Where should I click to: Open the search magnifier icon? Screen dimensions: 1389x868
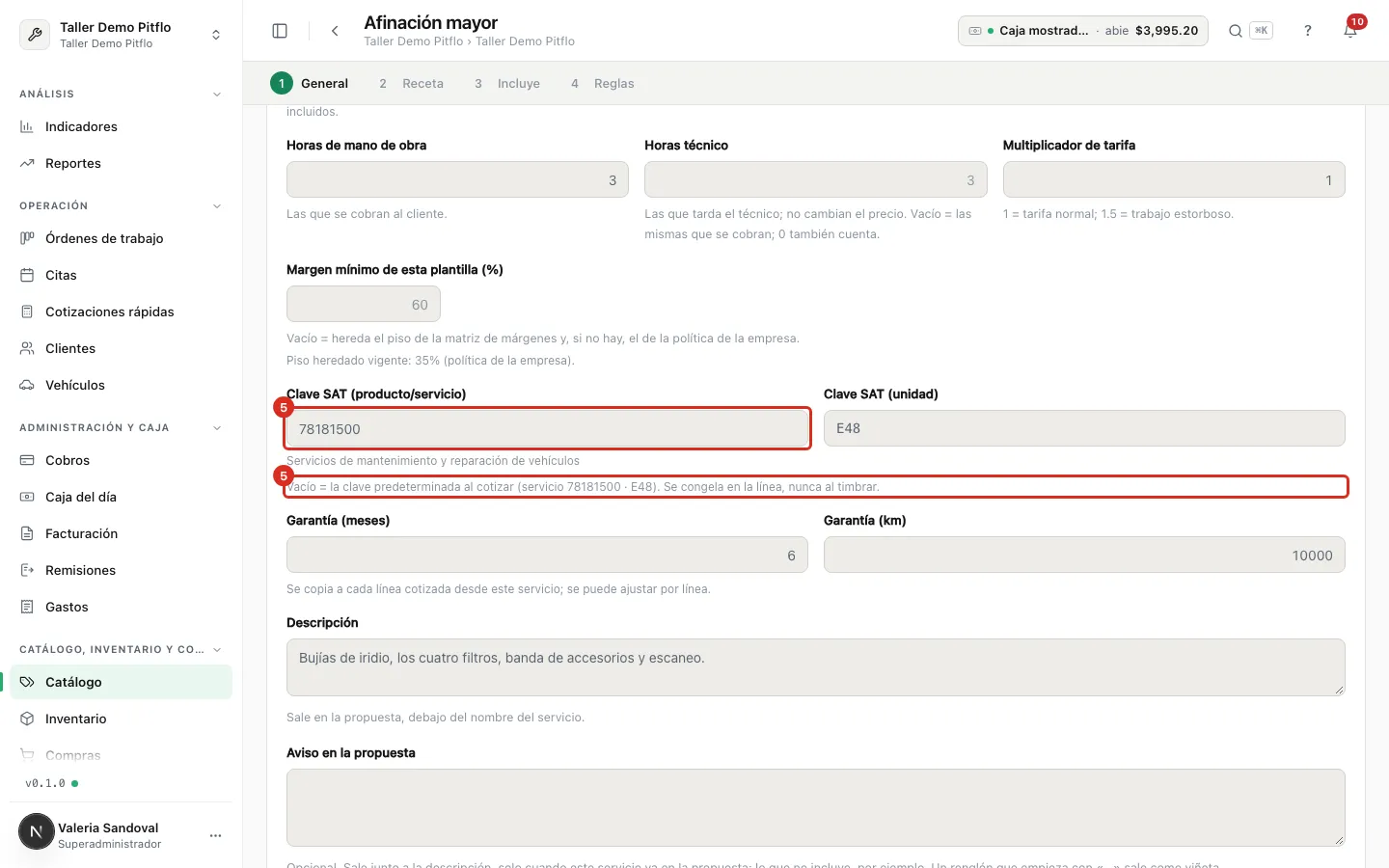pyautogui.click(x=1235, y=31)
